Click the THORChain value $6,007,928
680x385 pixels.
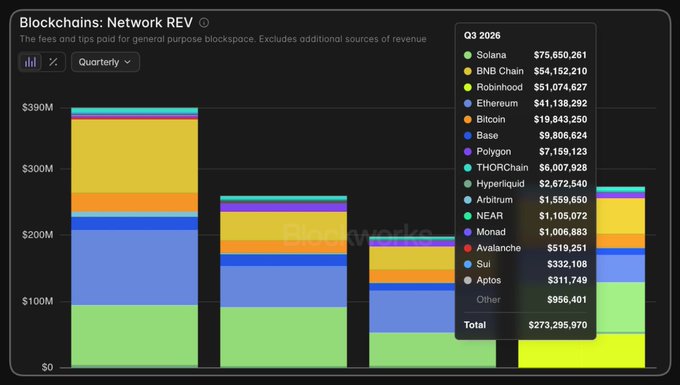563,167
